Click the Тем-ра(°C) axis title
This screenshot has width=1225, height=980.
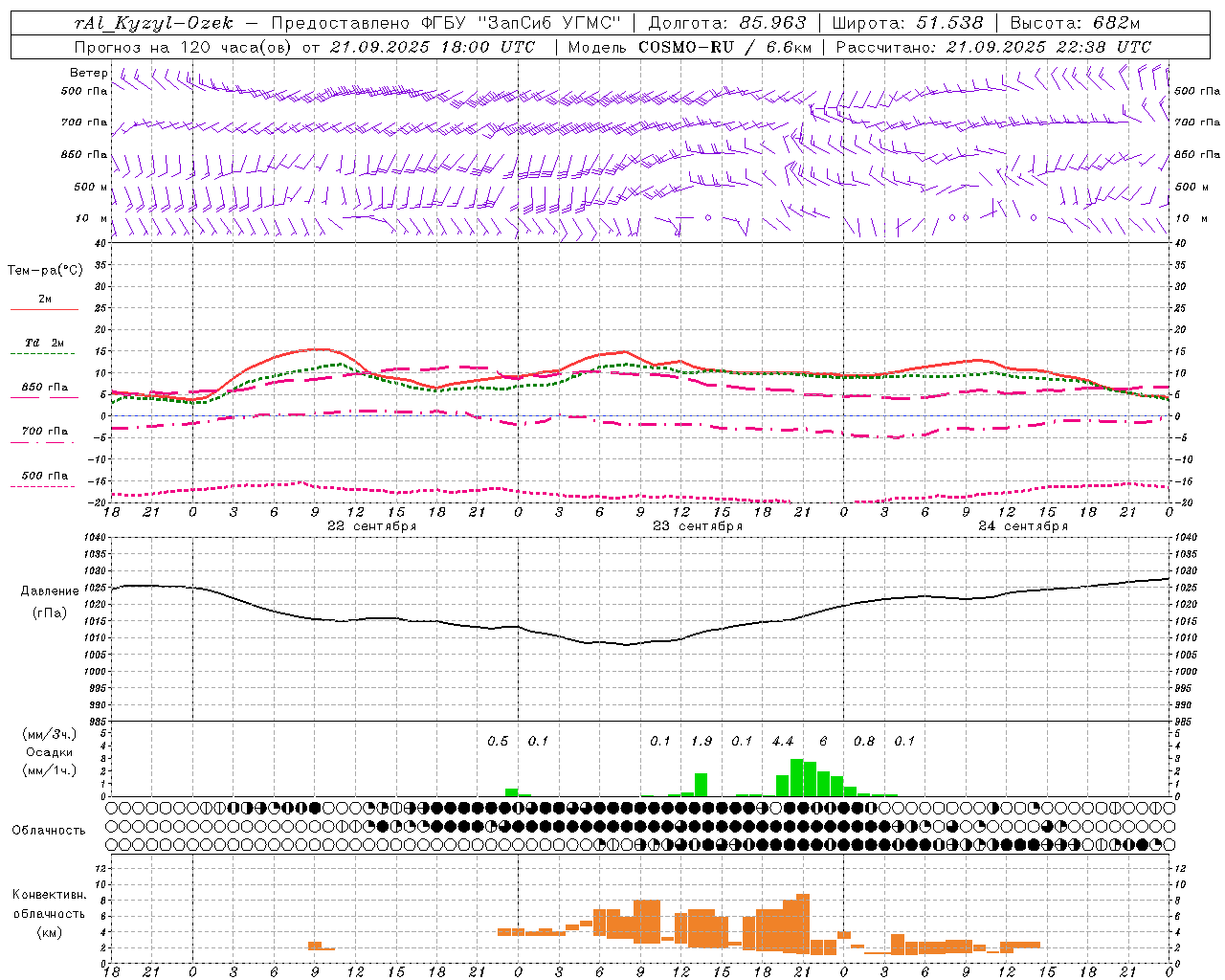[x=45, y=271]
